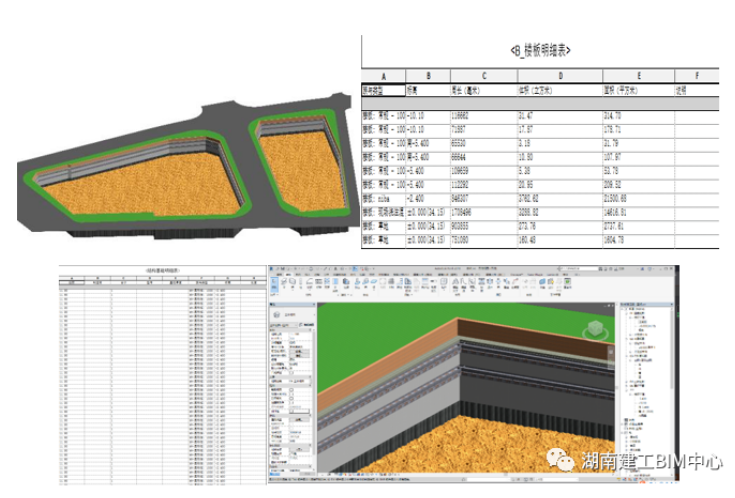Click the volume cell 273.76
The image size is (735, 498).
(560, 226)
